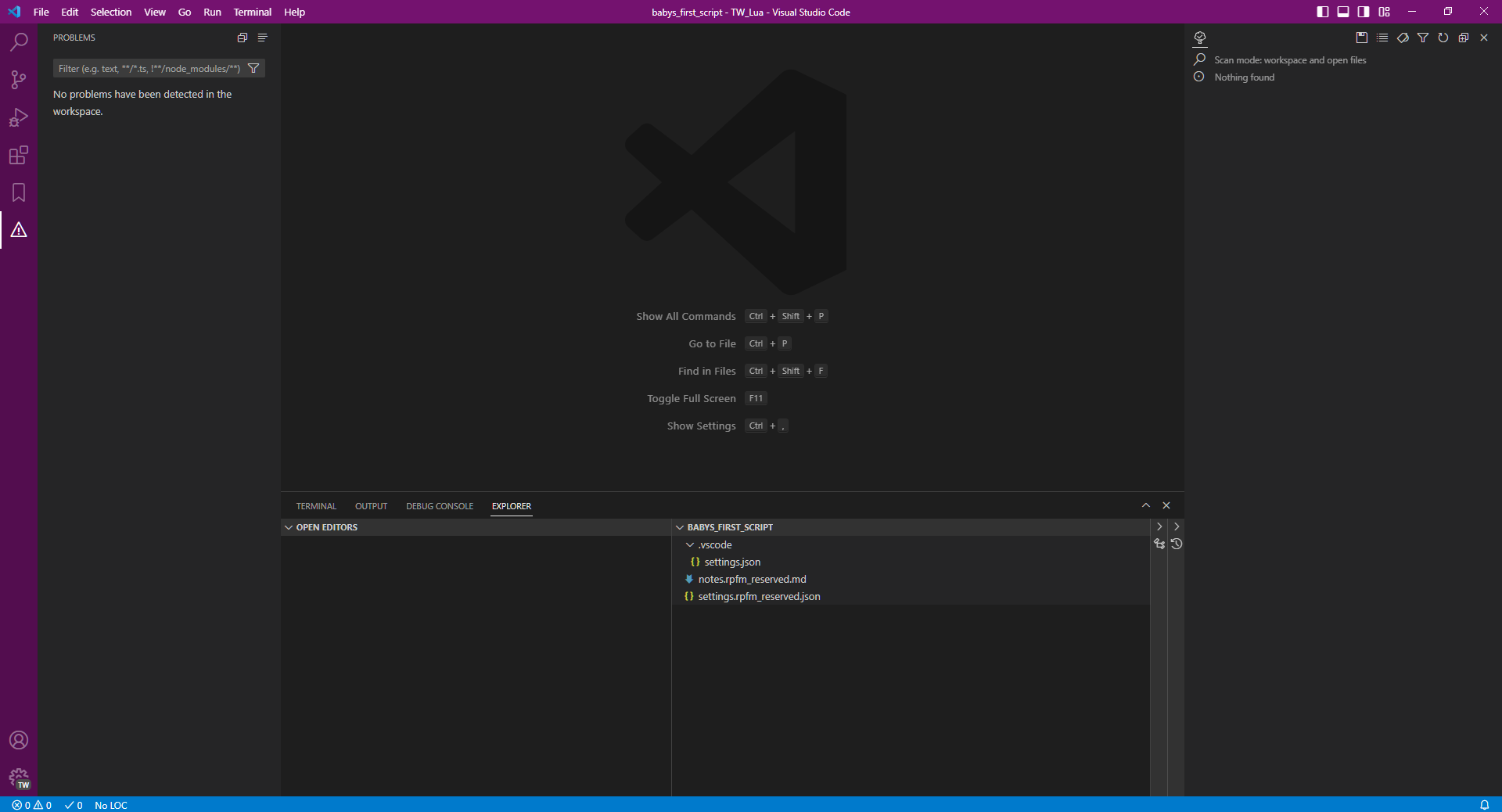Open notifications bell in status bar

[1484, 805]
